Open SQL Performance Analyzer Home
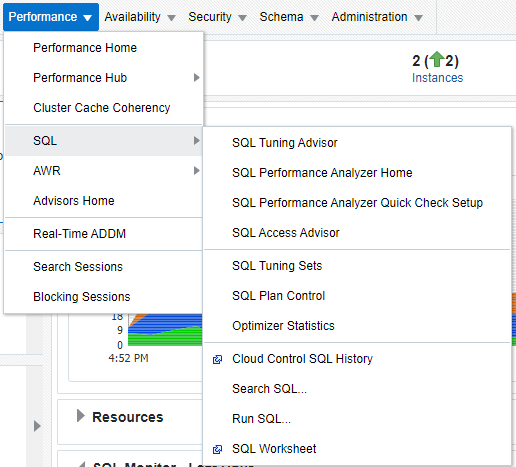The height and width of the screenshot is (467, 516). 357,173
